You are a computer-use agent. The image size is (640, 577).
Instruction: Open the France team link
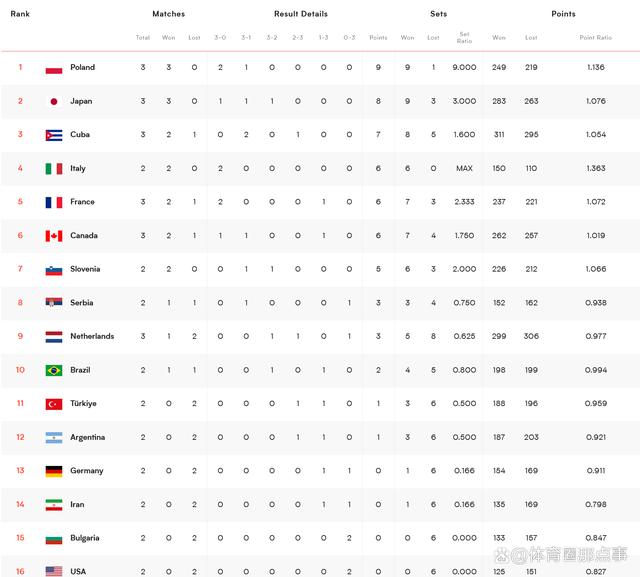pos(82,202)
